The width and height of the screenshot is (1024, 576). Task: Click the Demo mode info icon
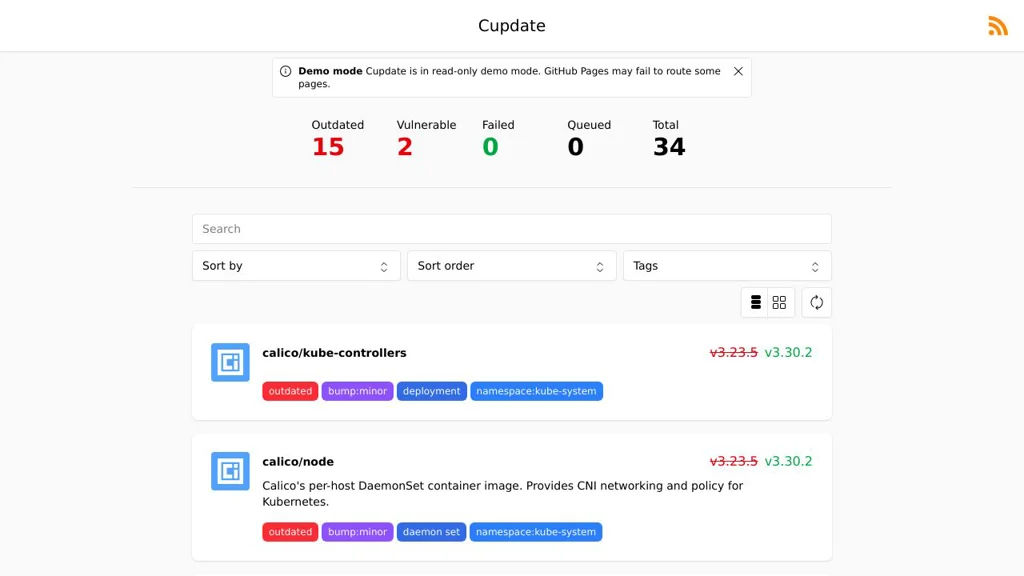coord(286,71)
